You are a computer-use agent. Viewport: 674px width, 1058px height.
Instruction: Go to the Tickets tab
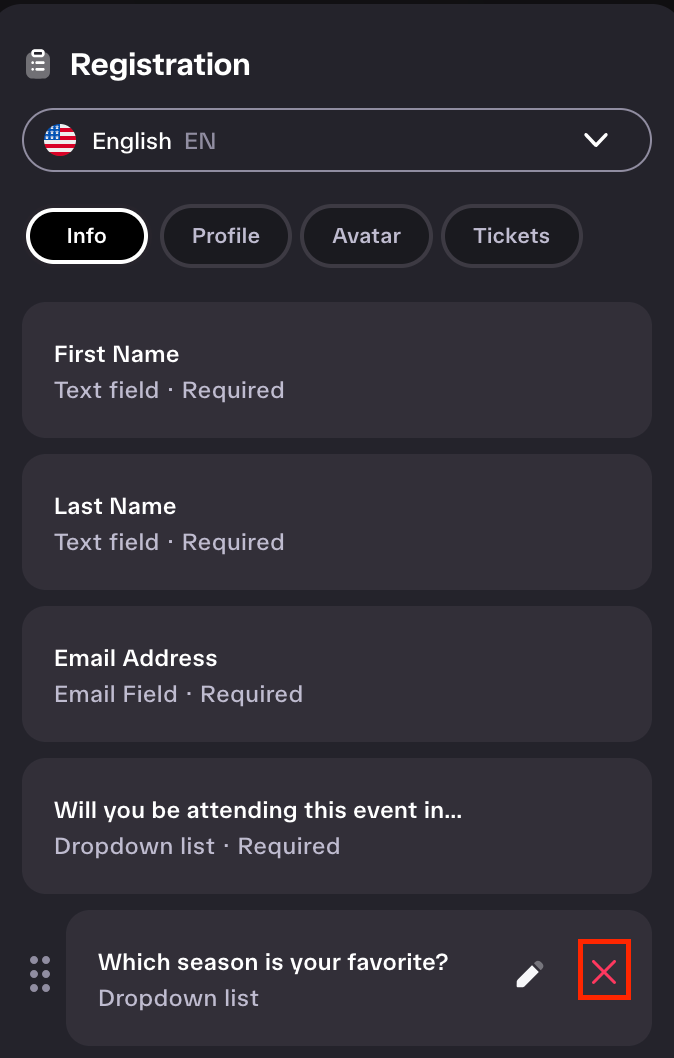pyautogui.click(x=511, y=235)
